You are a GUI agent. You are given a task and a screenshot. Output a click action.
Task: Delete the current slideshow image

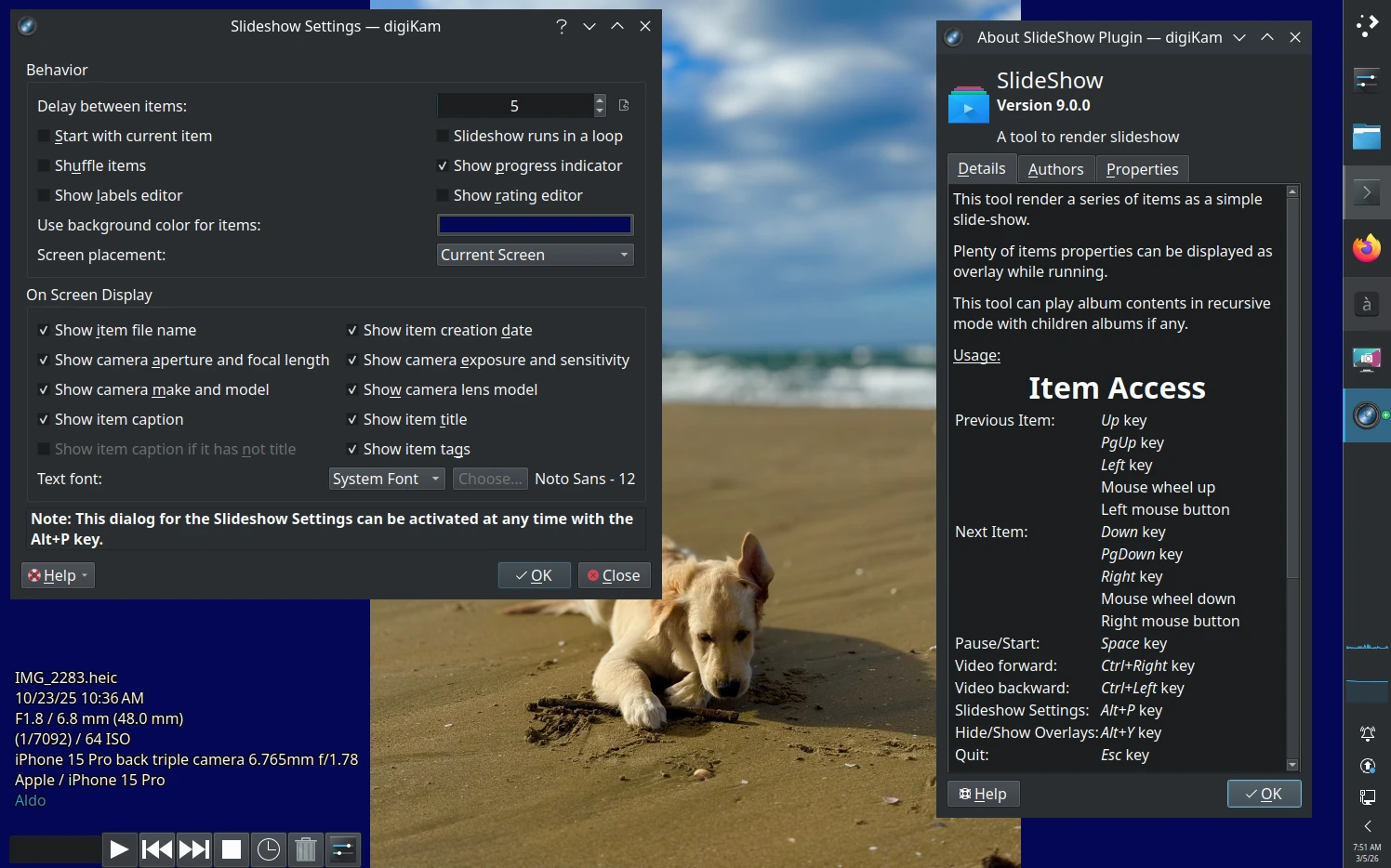tap(305, 848)
